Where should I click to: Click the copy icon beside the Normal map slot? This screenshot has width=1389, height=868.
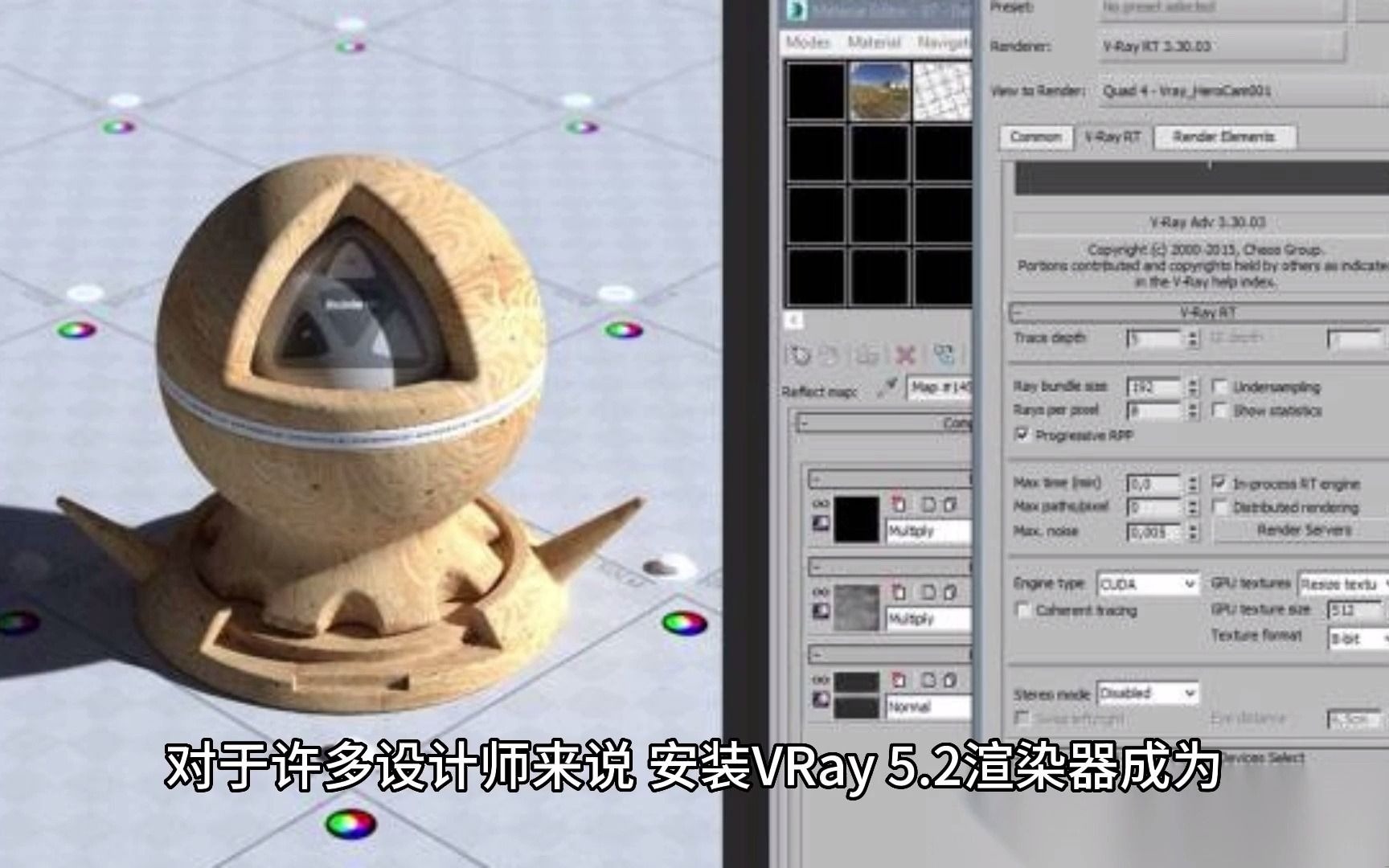click(929, 680)
